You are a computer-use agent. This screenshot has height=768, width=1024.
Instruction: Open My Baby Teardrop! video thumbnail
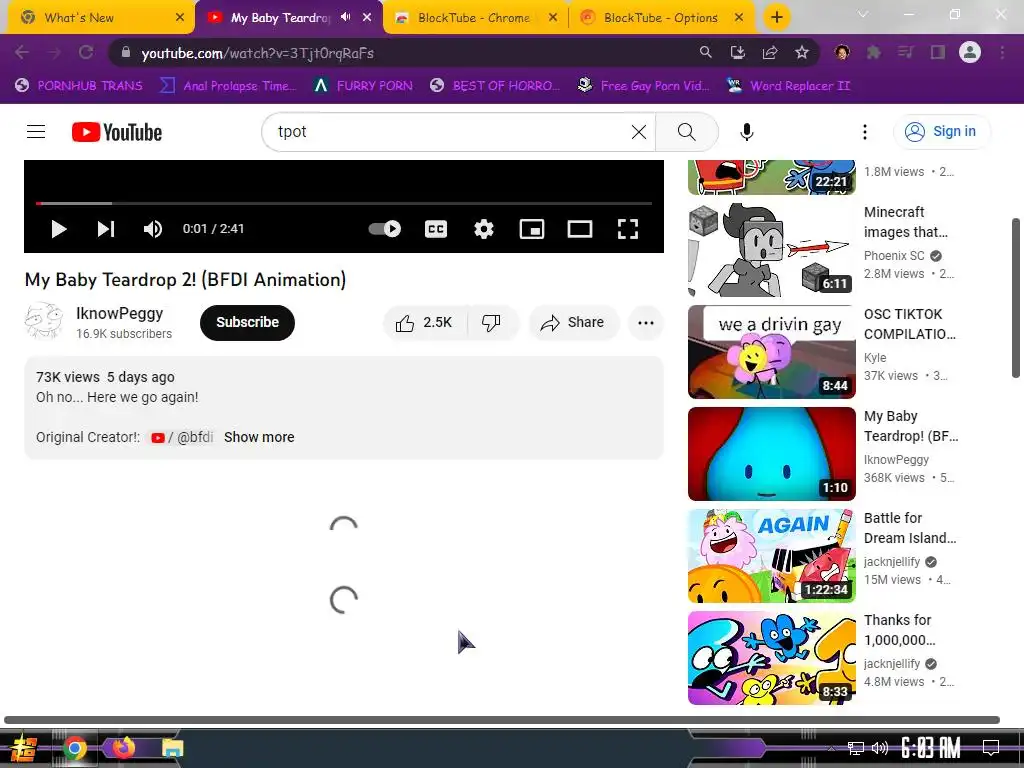point(772,454)
